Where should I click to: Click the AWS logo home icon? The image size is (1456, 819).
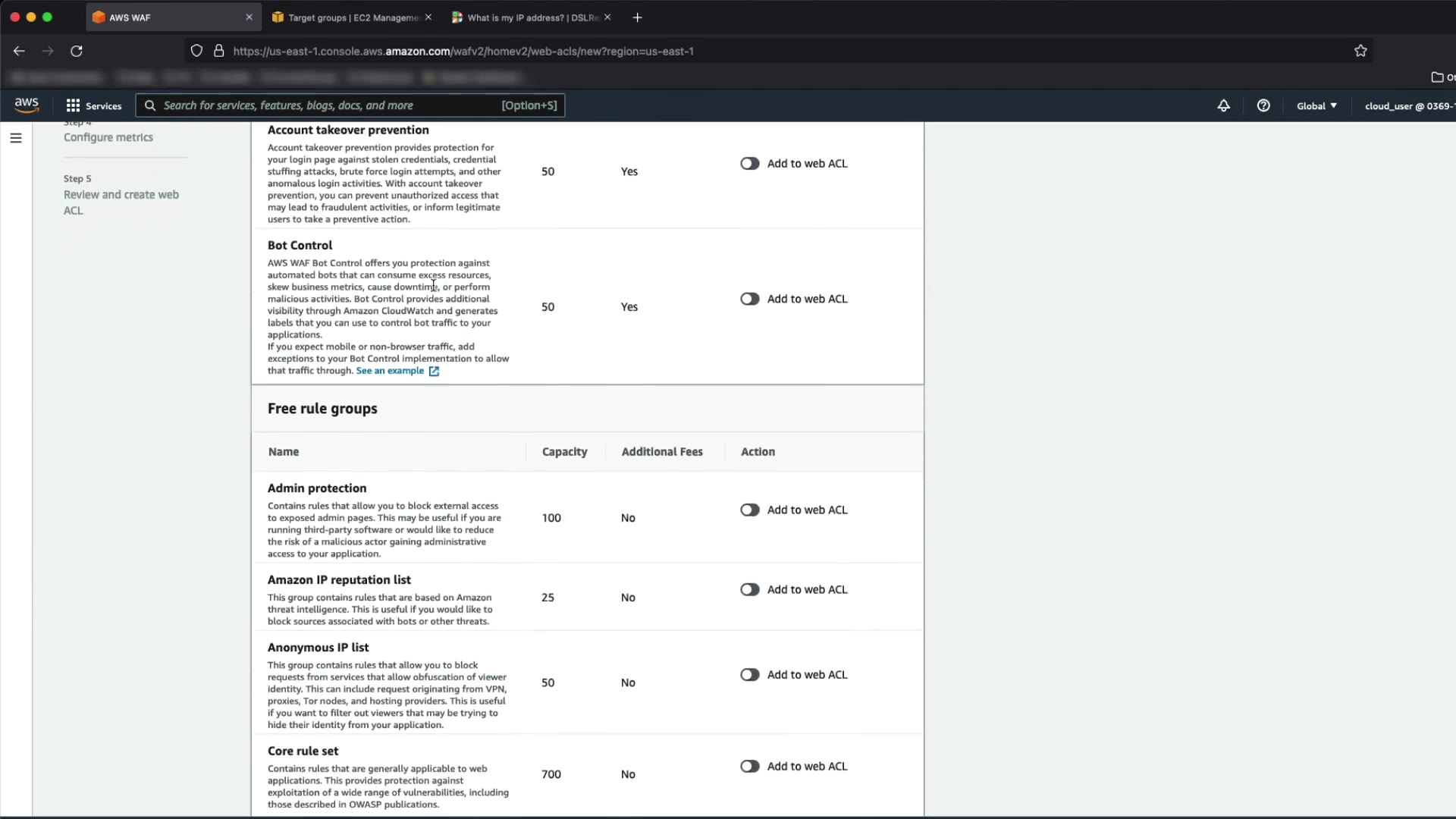point(27,105)
